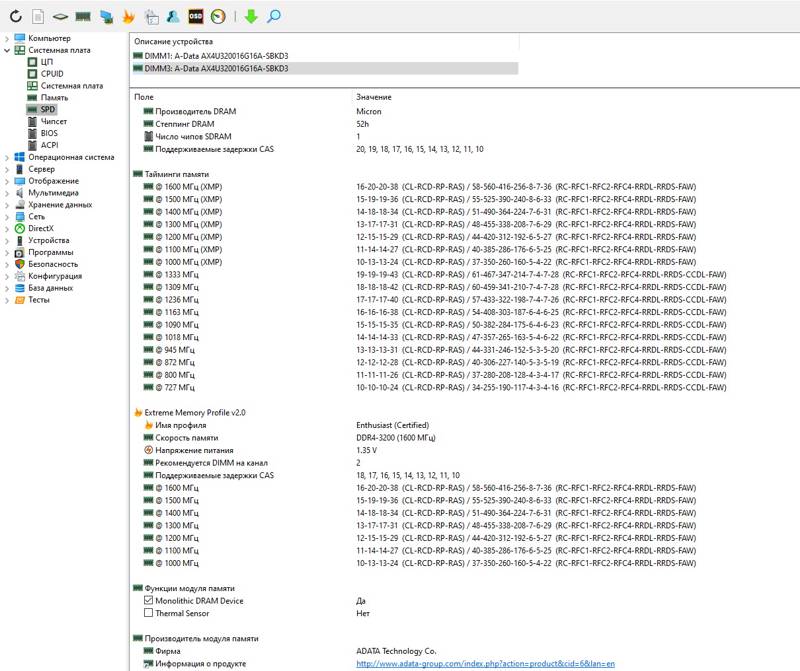
Task: Expand the Сеть tree node
Action: [7, 216]
